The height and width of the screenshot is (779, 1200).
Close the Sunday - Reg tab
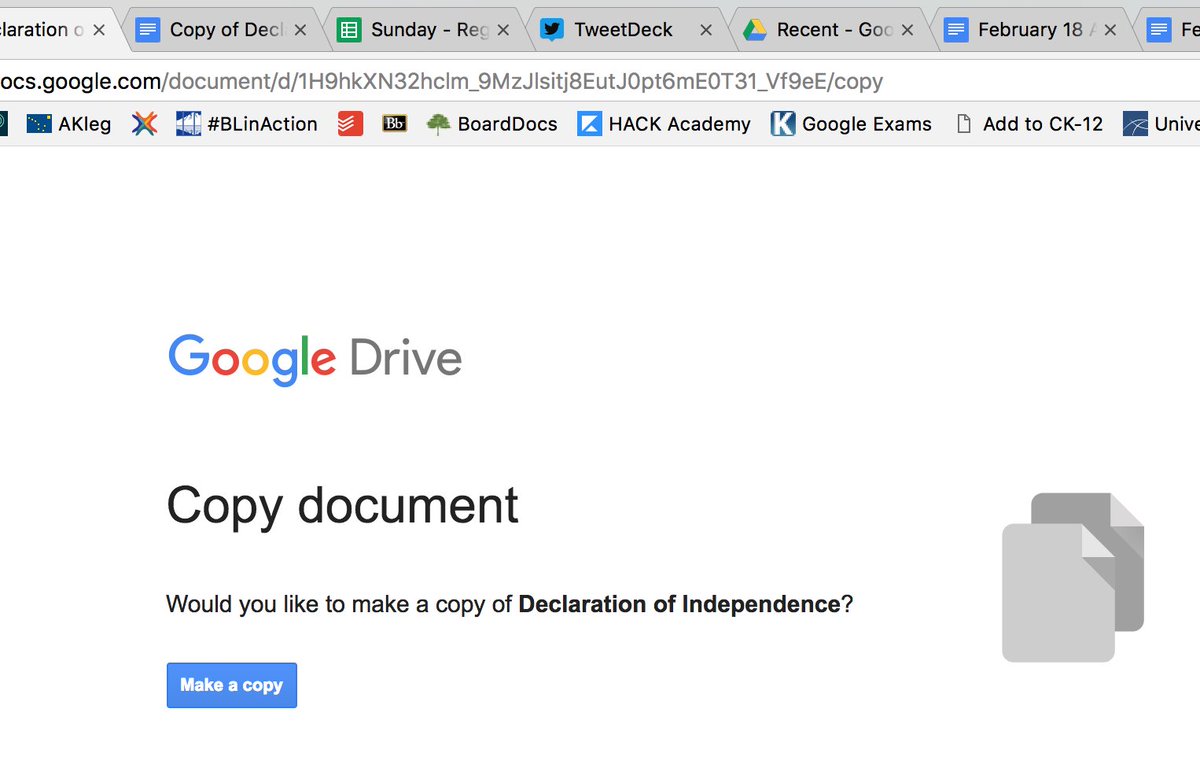click(x=503, y=30)
